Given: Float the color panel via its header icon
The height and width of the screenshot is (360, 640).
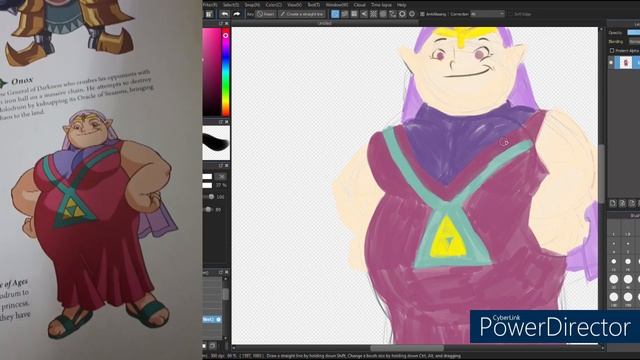Looking at the screenshot, I should coord(221,24).
